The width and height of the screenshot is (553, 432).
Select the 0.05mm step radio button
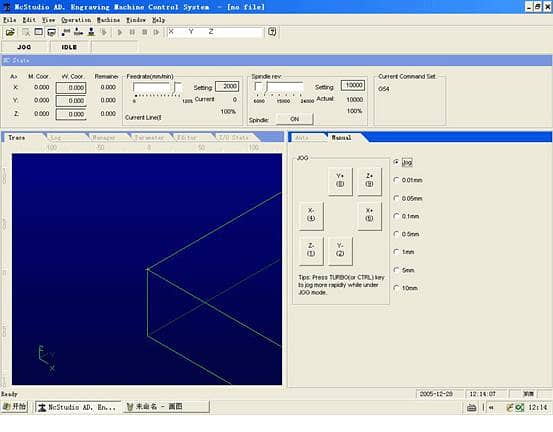coord(396,198)
